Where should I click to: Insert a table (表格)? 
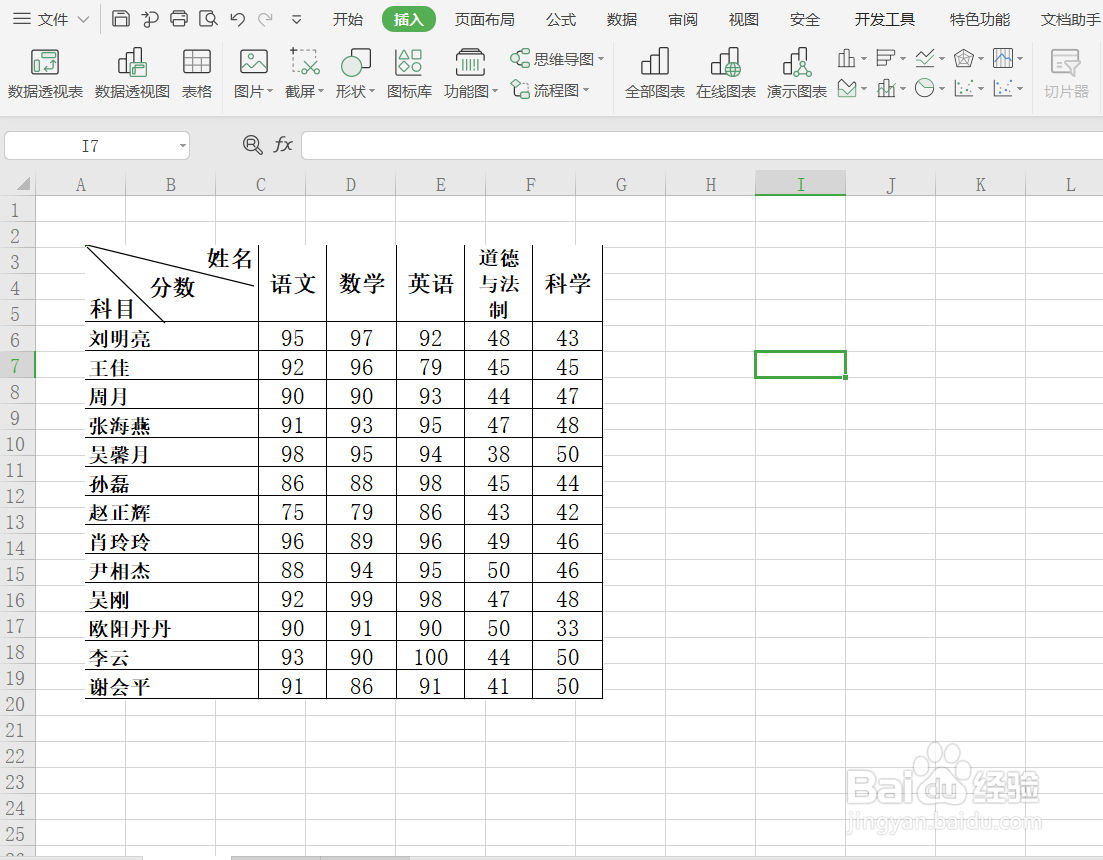[x=197, y=72]
